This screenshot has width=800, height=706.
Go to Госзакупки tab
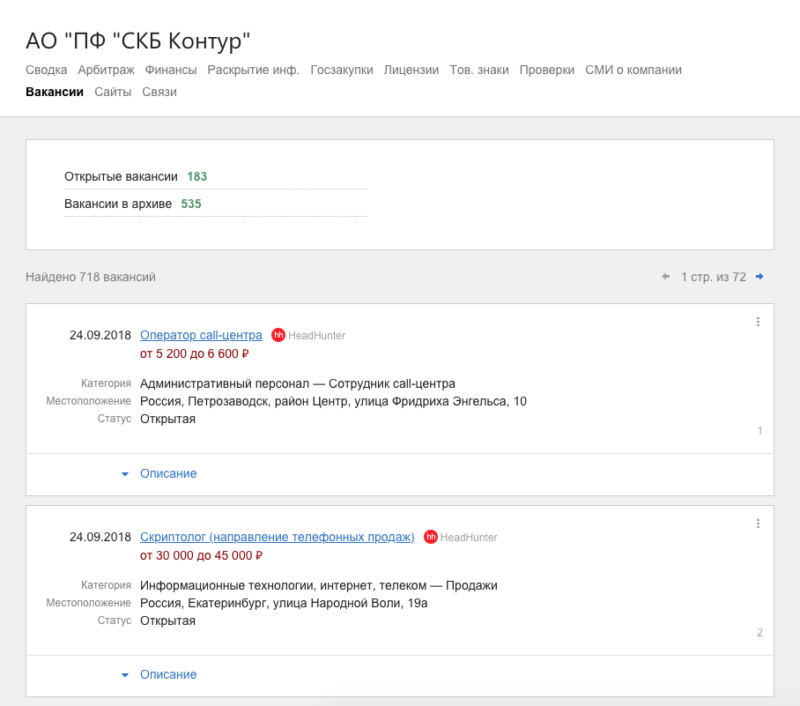(342, 70)
